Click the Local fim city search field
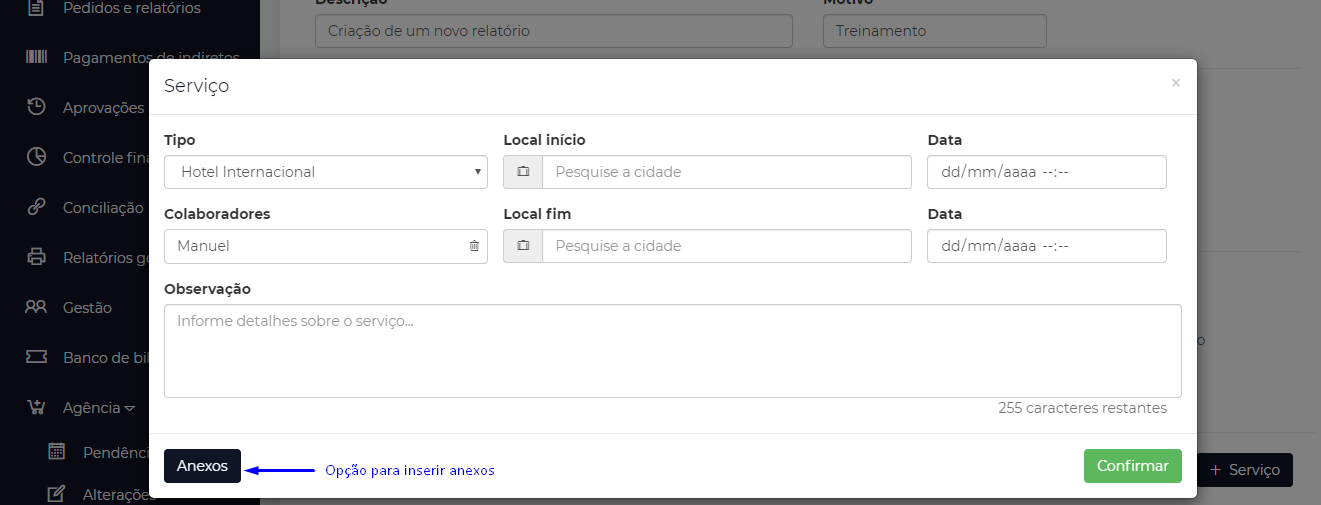This screenshot has height=505, width=1321. coord(727,246)
